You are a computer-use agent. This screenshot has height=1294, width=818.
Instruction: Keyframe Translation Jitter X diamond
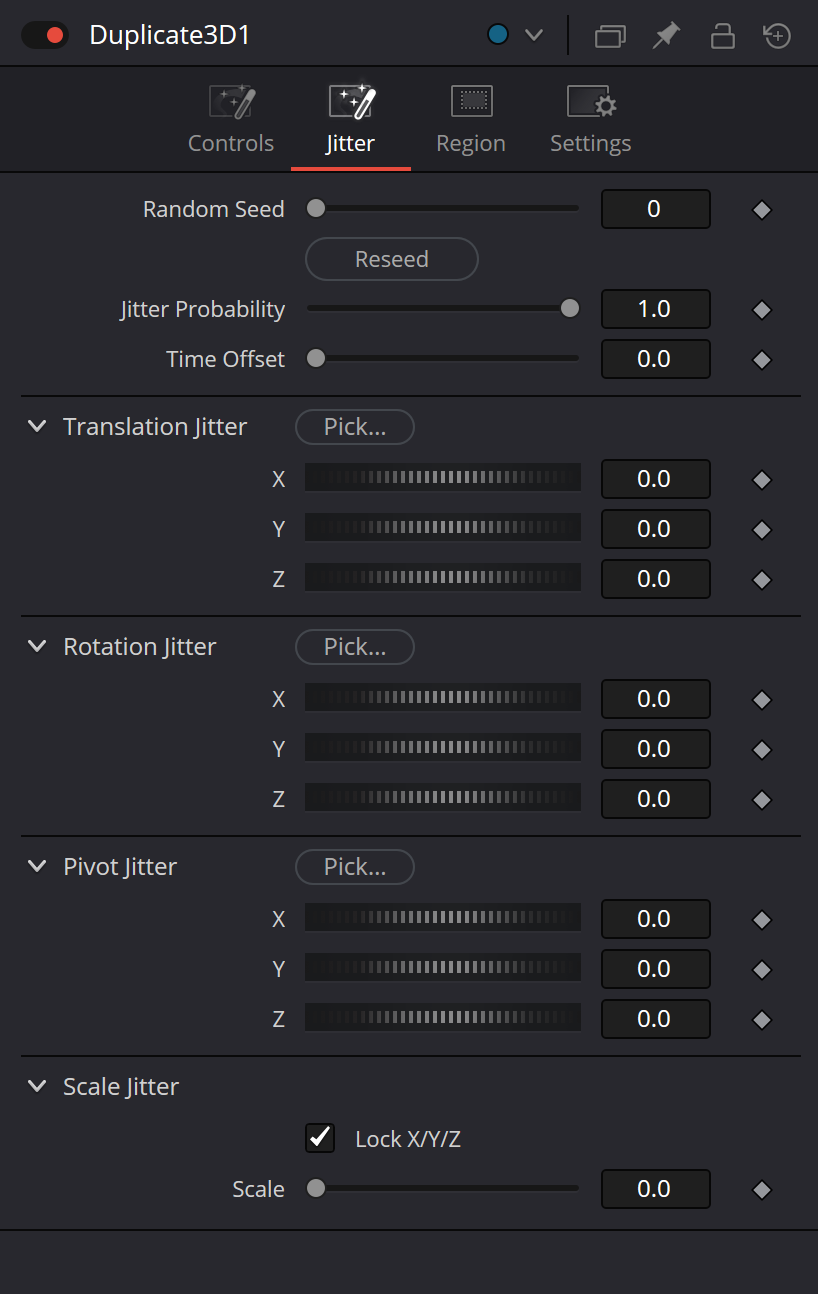pyautogui.click(x=762, y=480)
